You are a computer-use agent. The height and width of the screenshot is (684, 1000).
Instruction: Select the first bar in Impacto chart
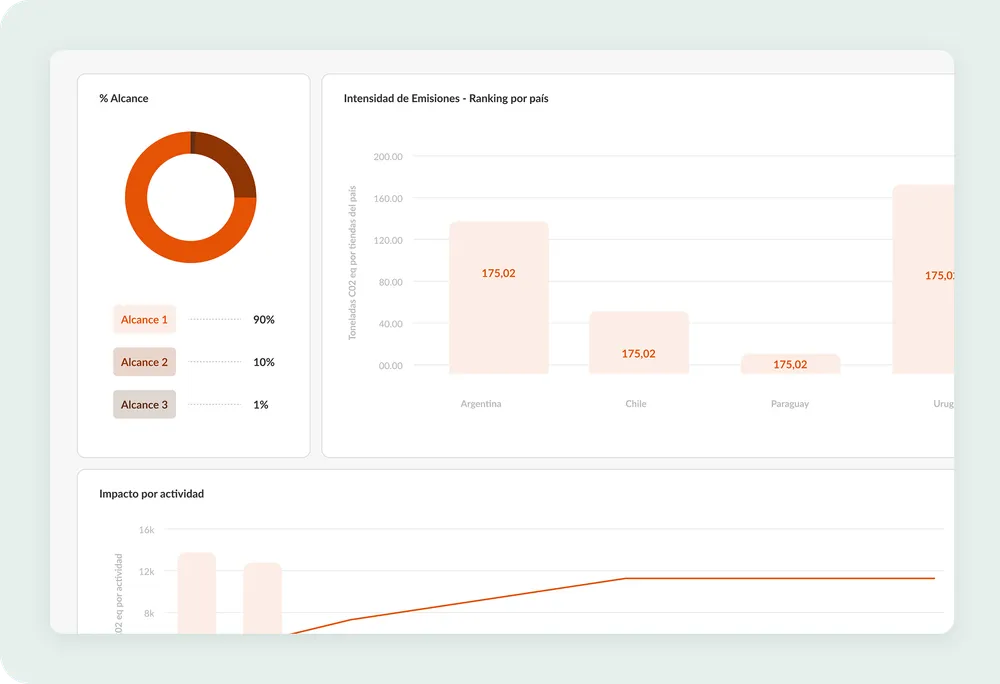click(x=197, y=593)
